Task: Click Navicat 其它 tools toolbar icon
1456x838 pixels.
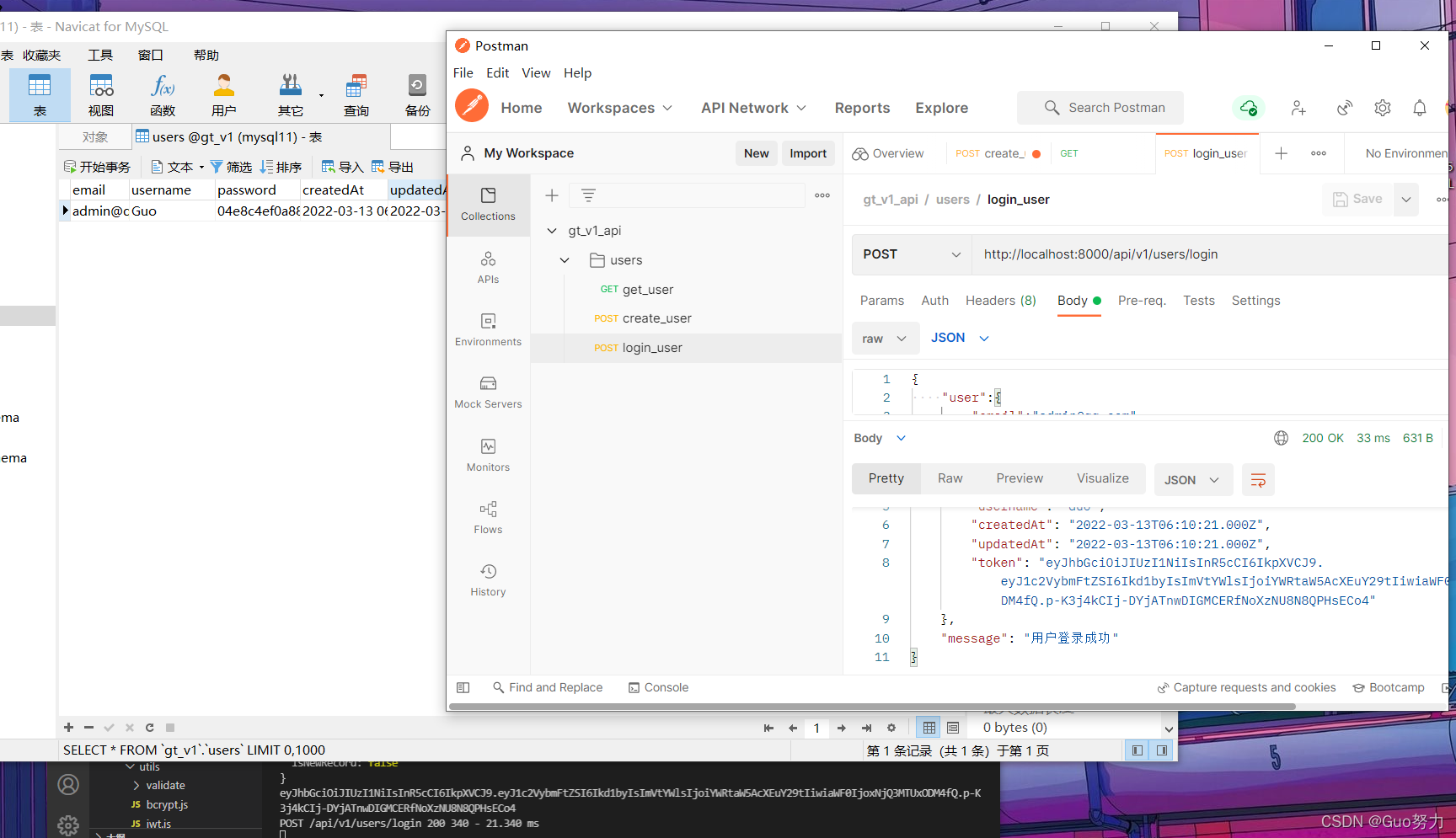Action: (x=291, y=95)
